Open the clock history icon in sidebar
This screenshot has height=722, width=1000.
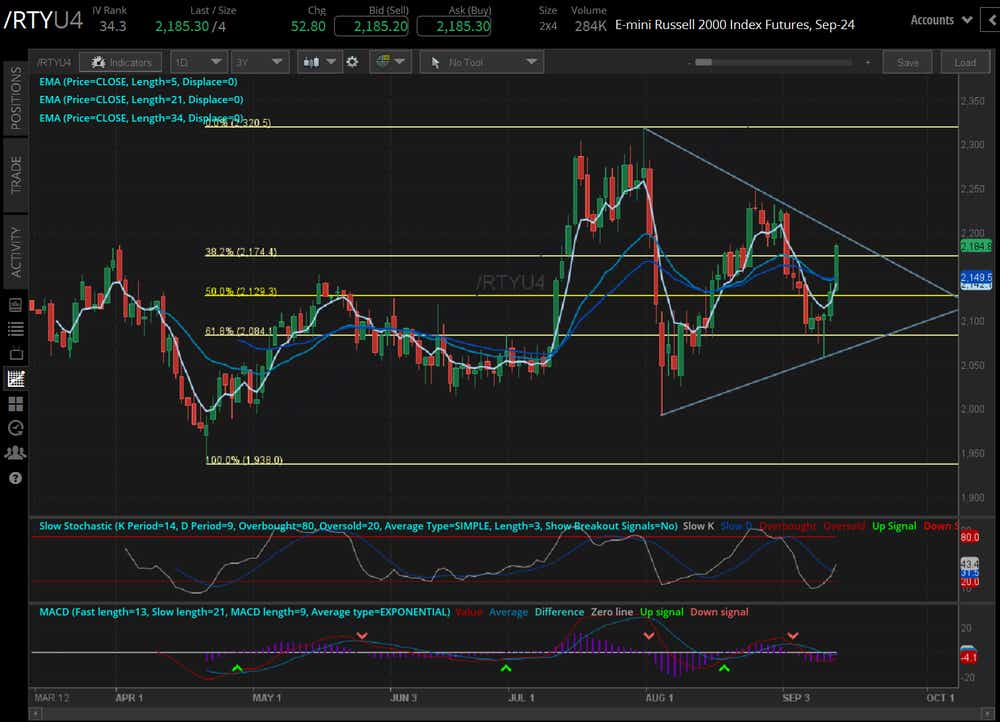coord(15,428)
